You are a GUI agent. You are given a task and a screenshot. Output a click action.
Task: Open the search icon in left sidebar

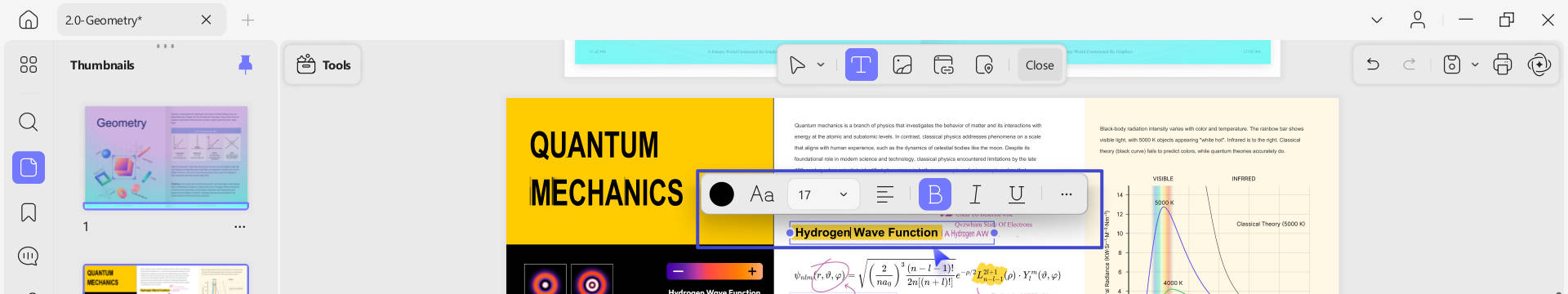click(29, 122)
